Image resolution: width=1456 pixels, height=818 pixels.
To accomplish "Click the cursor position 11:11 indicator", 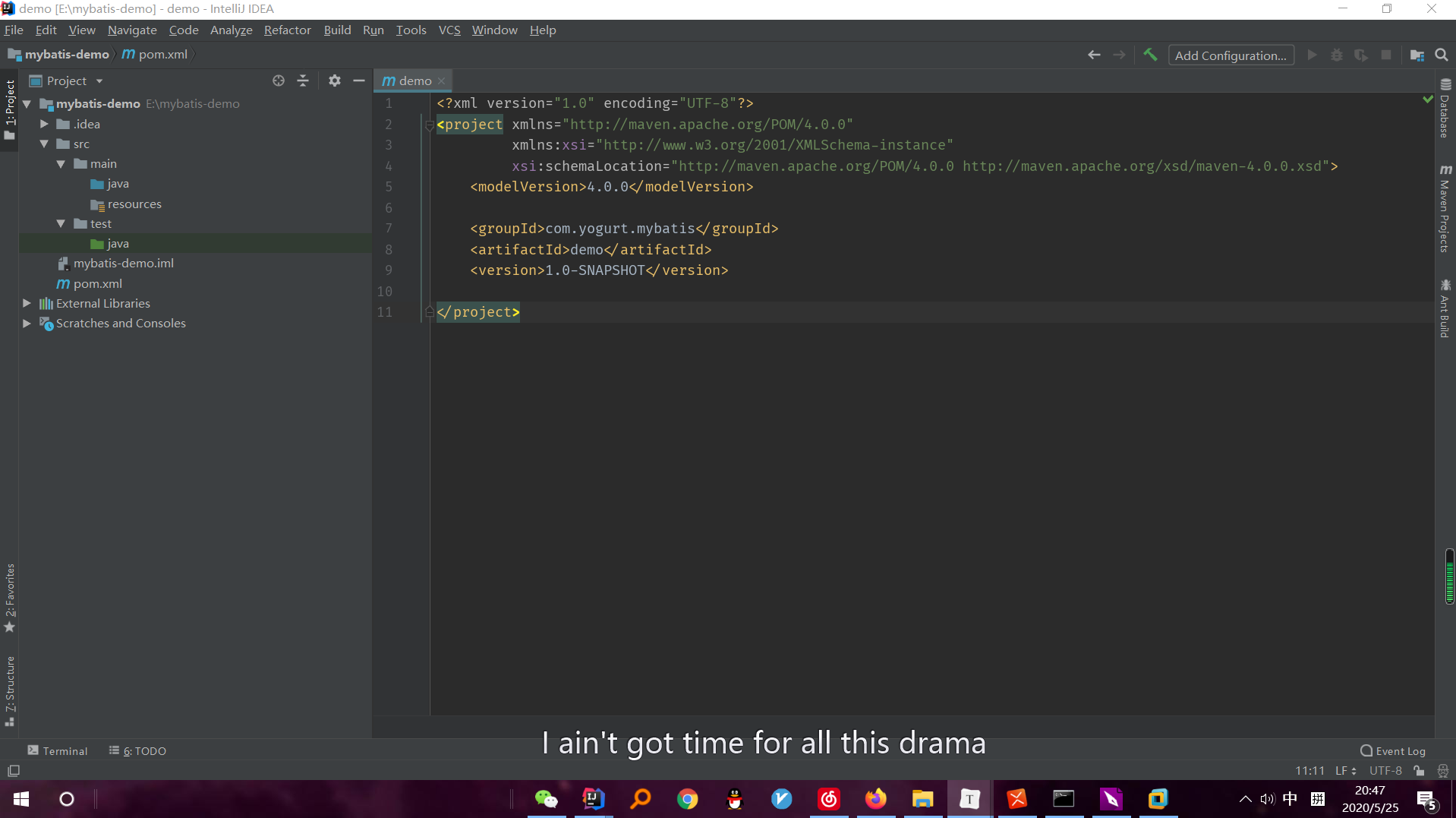I will (x=1309, y=770).
